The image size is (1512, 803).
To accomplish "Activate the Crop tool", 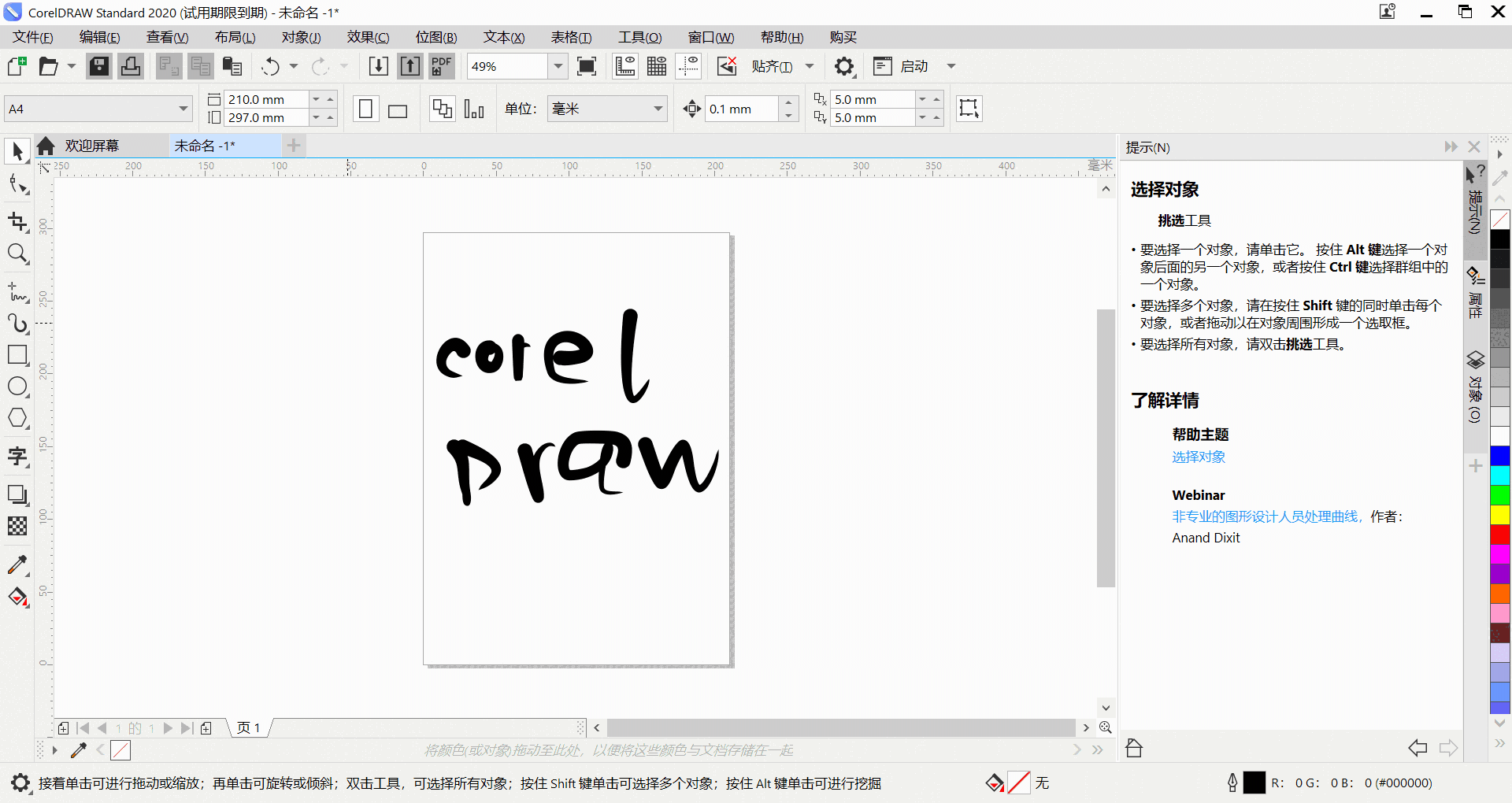I will [17, 221].
